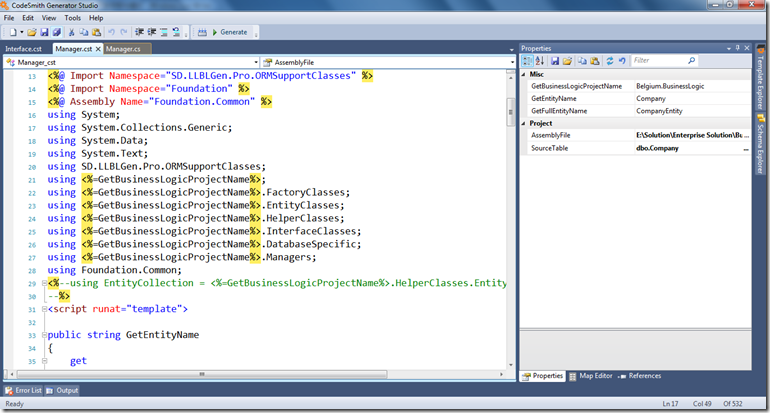Screen dimensions: 770x413
Task: Collapse the Misc property category
Action: tap(524, 74)
